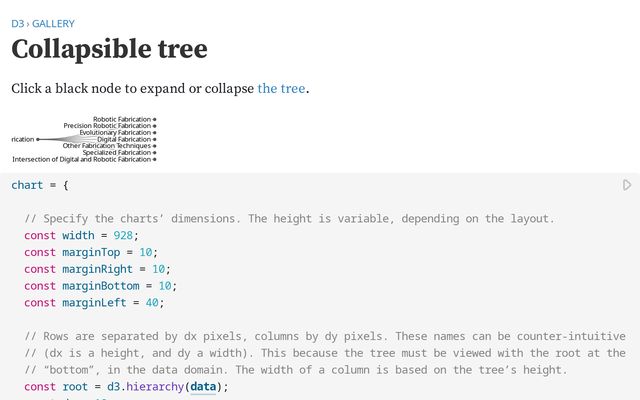Click the marginLeft value 40
Screen dimensions: 640x400
click(152, 302)
